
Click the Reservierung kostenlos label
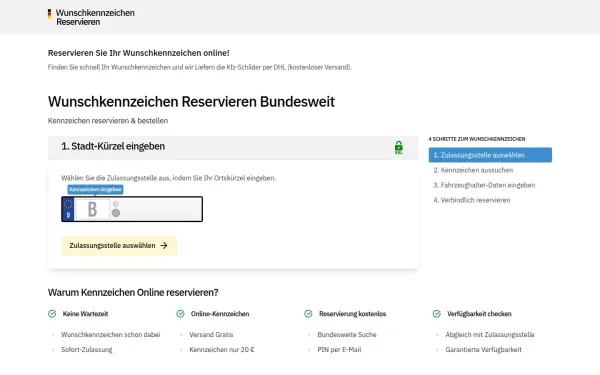point(352,314)
